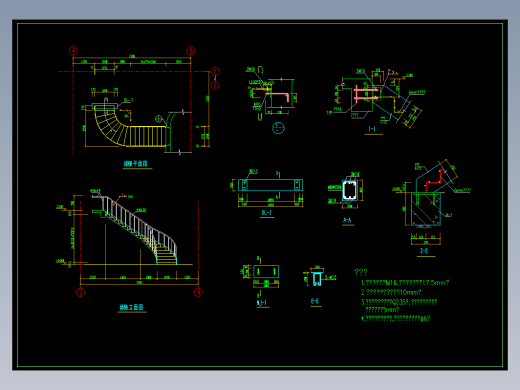Image resolution: width=520 pixels, height=390 pixels.
Task: Select grid bubble C beside the plan
Action: click(215, 85)
